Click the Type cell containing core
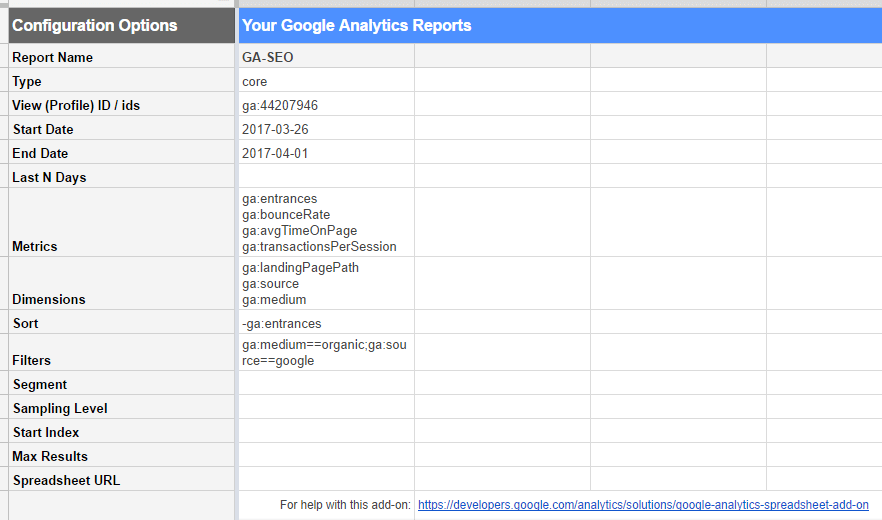Viewport: 882px width, 520px height. pyautogui.click(x=326, y=81)
